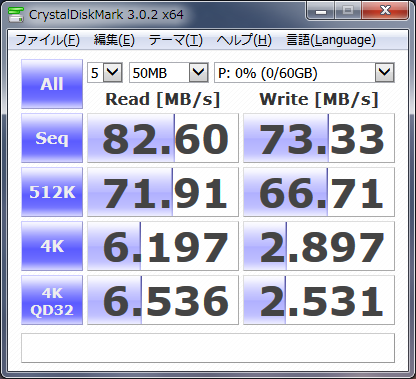Start the 512K benchmark test

coord(52,192)
